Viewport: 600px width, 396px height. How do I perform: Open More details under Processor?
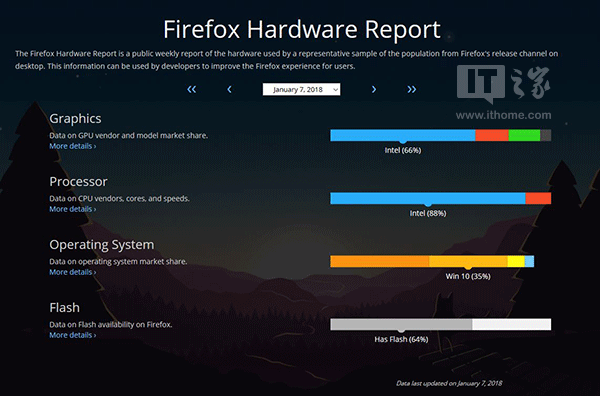pos(73,209)
